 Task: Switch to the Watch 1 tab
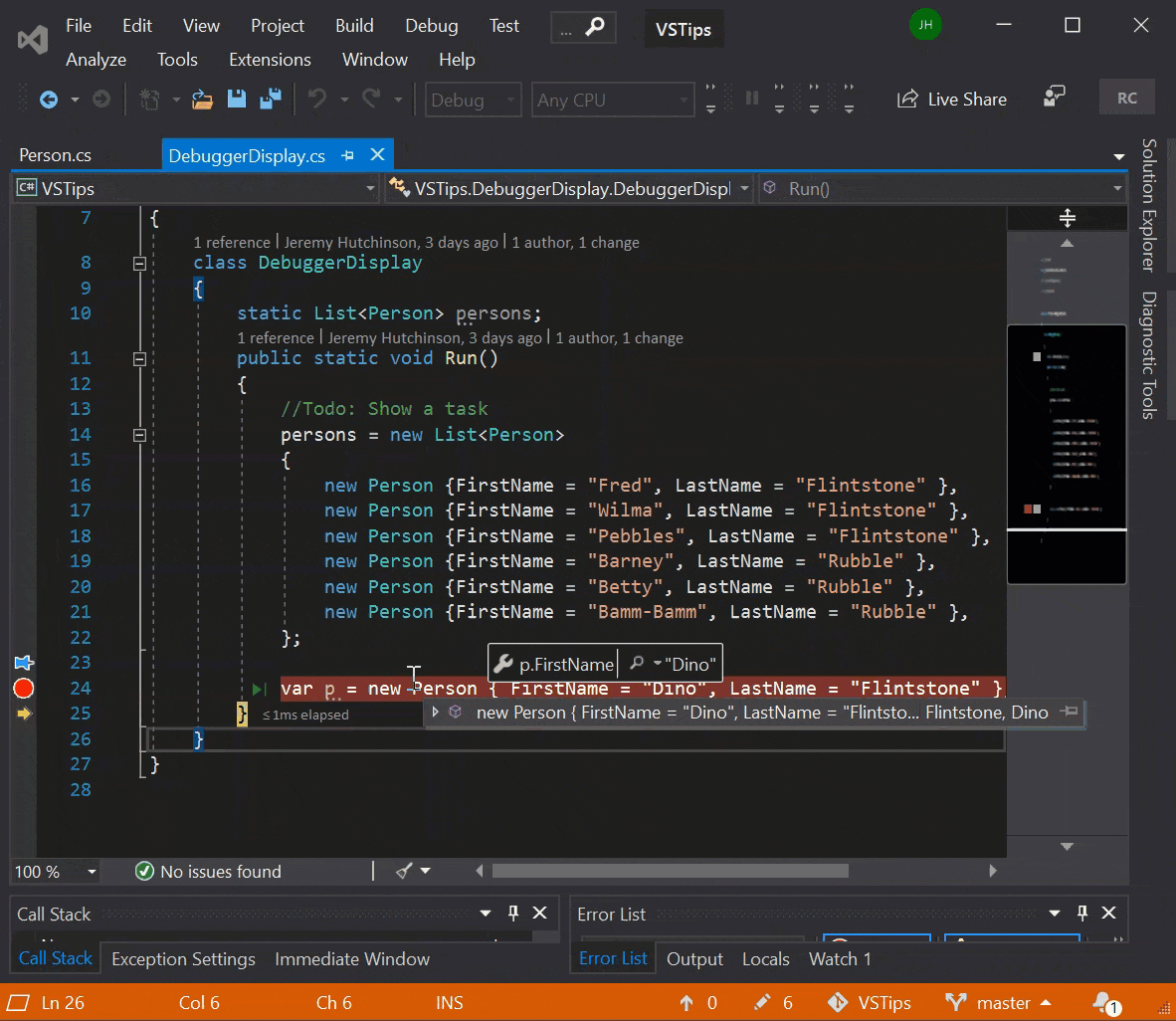(840, 958)
